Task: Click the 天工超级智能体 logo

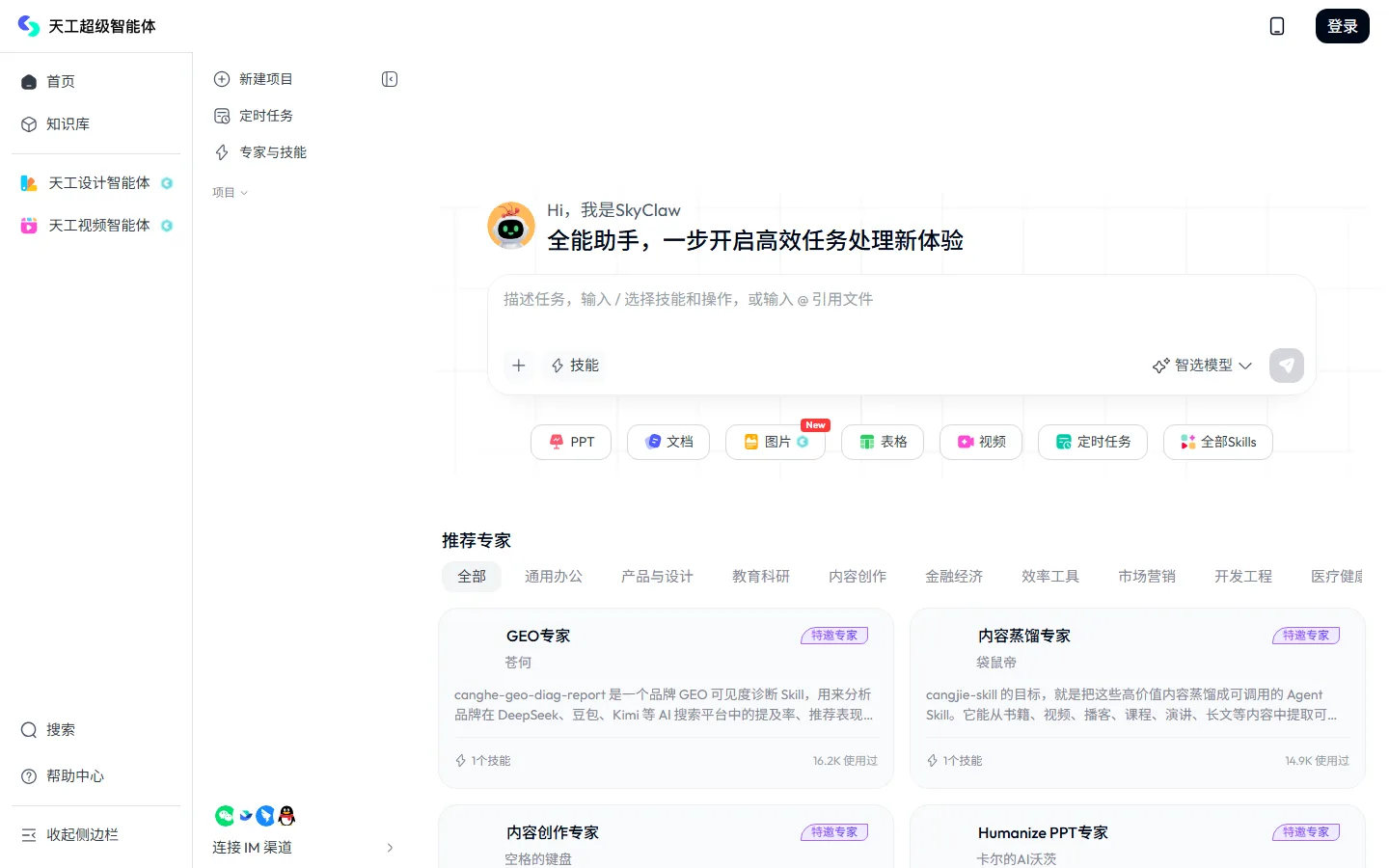Action: pyautogui.click(x=87, y=26)
